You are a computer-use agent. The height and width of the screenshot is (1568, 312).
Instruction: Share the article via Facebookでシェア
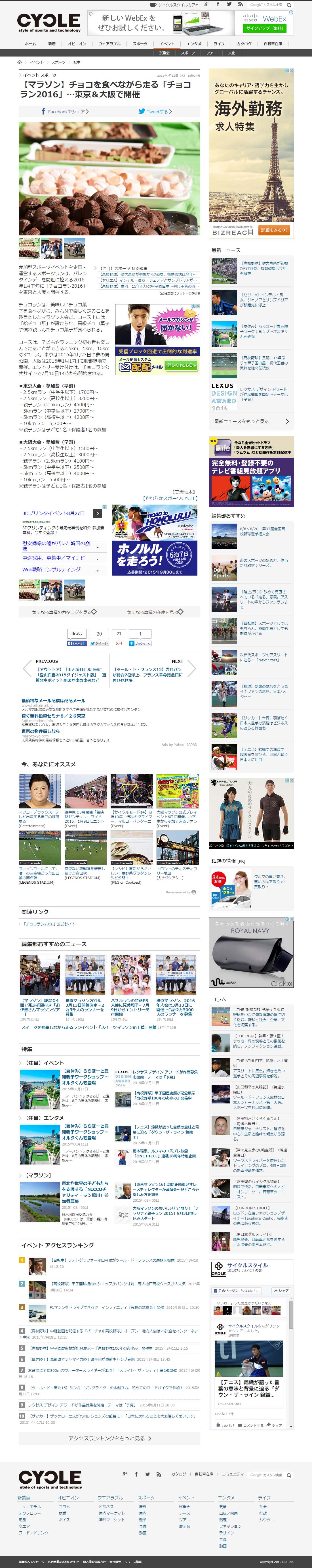pos(64,111)
